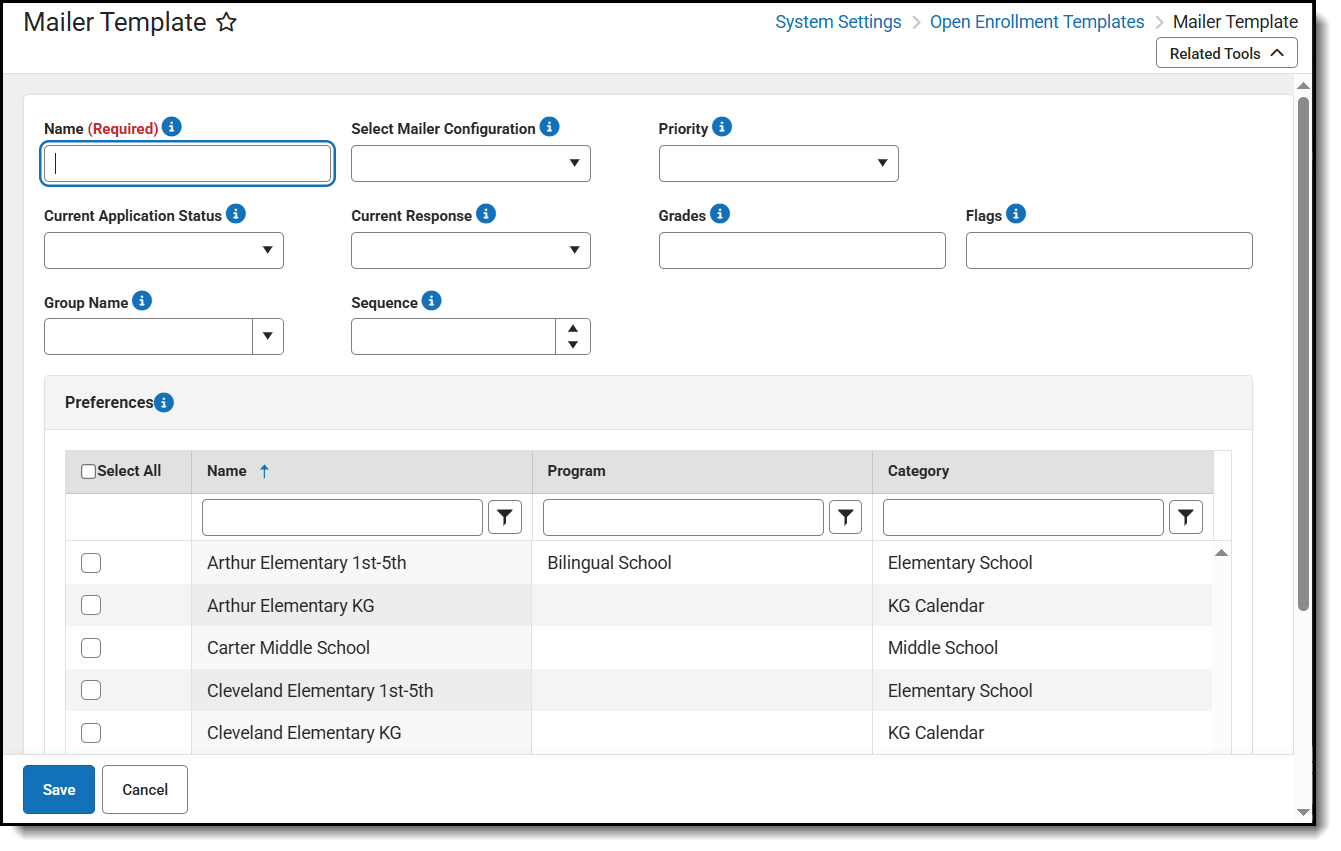
Task: Click into the Grades input field
Action: [x=802, y=250]
